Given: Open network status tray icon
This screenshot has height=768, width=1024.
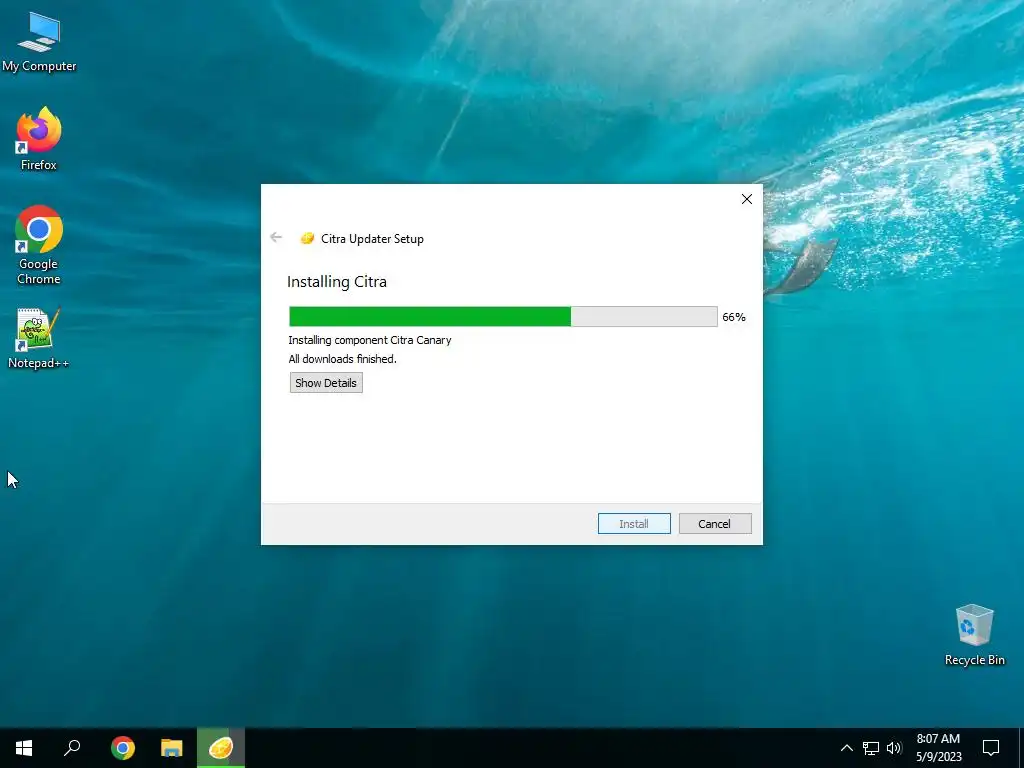Looking at the screenshot, I should (x=871, y=748).
